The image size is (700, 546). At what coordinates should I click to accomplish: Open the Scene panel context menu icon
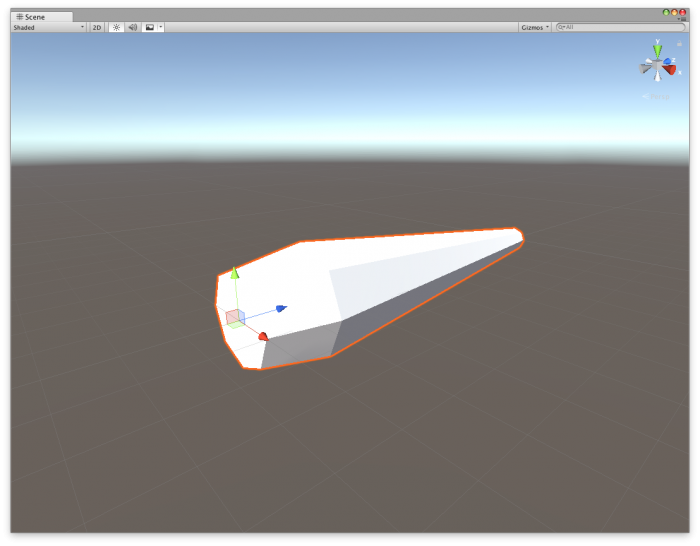(x=684, y=18)
